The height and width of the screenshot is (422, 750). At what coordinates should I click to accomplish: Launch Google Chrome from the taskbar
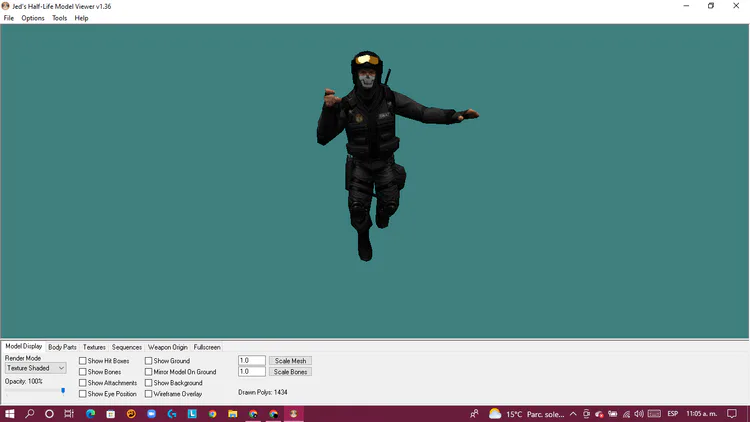(x=212, y=414)
